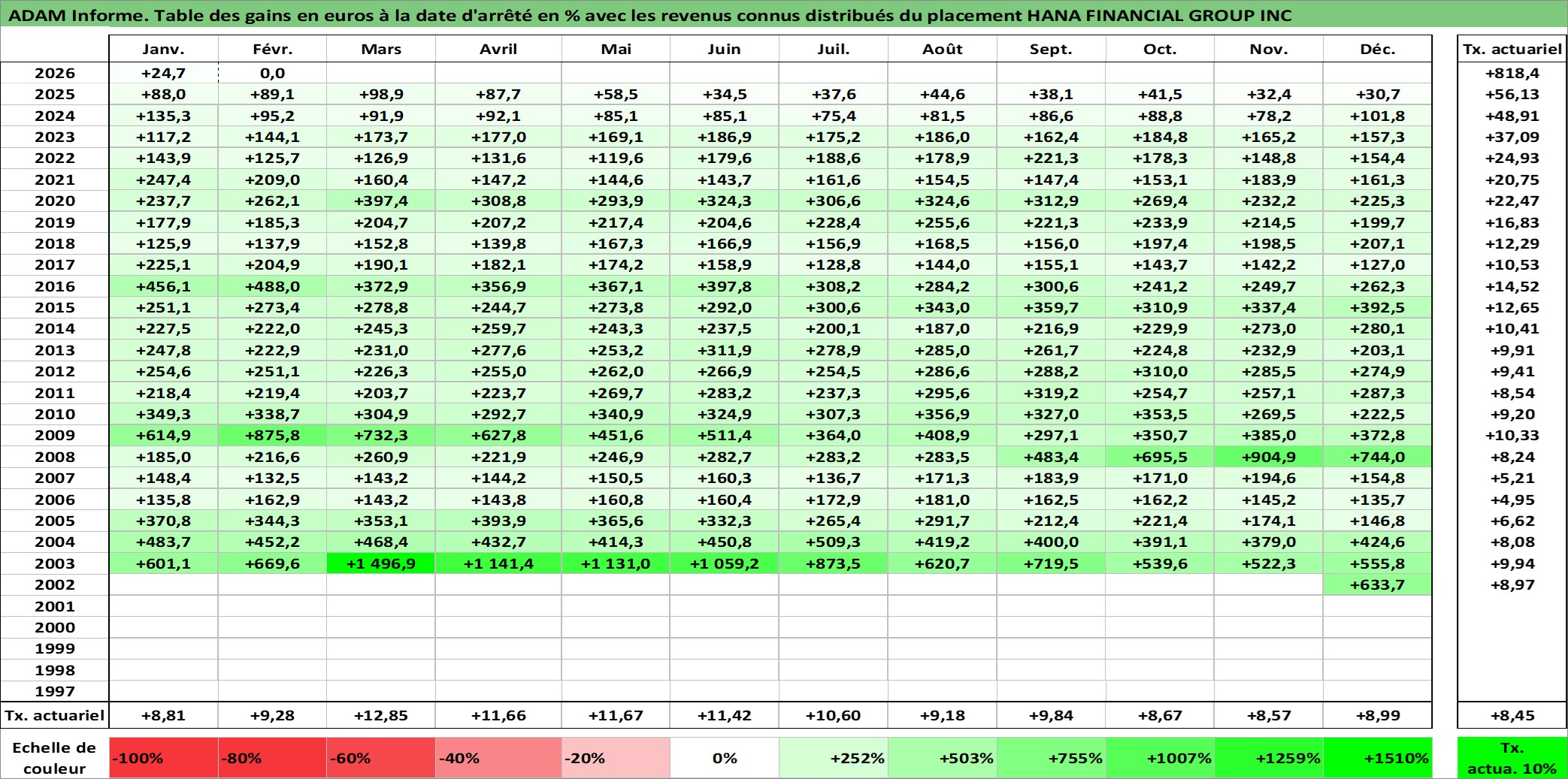Image resolution: width=1568 pixels, height=779 pixels.
Task: Select the '+56,13' rate for 2025
Action: tap(1512, 94)
